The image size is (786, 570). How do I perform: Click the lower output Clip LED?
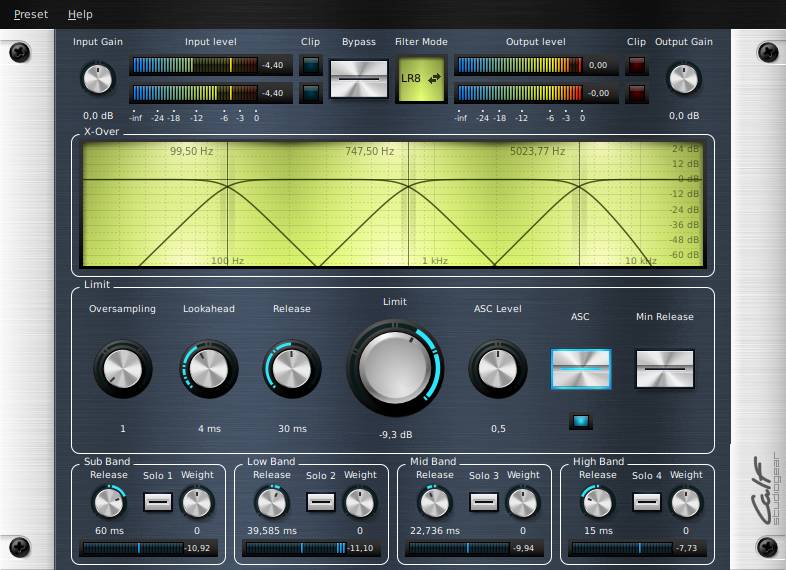(637, 93)
